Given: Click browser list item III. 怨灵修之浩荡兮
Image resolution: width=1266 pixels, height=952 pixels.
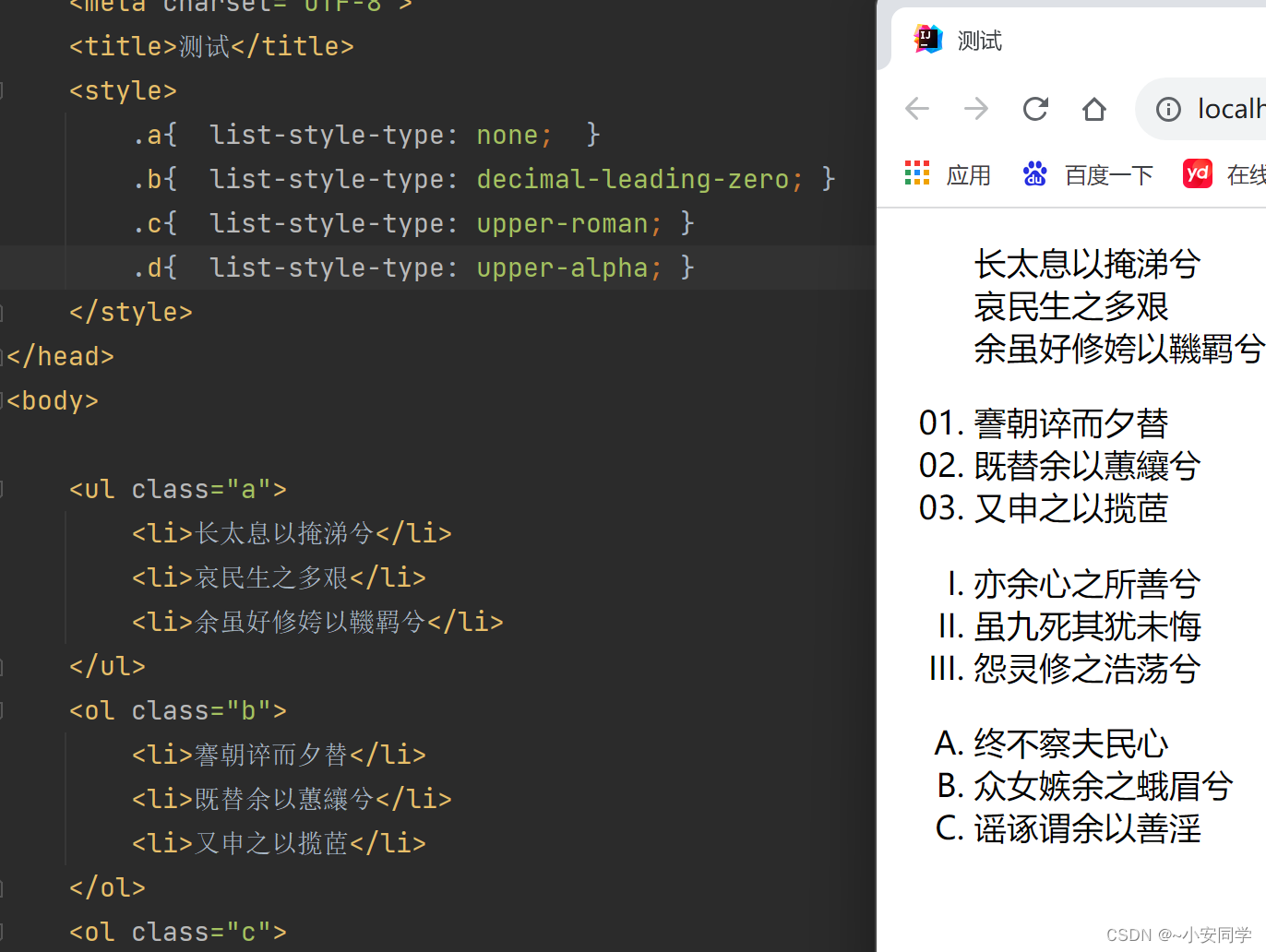Looking at the screenshot, I should coord(1065,669).
